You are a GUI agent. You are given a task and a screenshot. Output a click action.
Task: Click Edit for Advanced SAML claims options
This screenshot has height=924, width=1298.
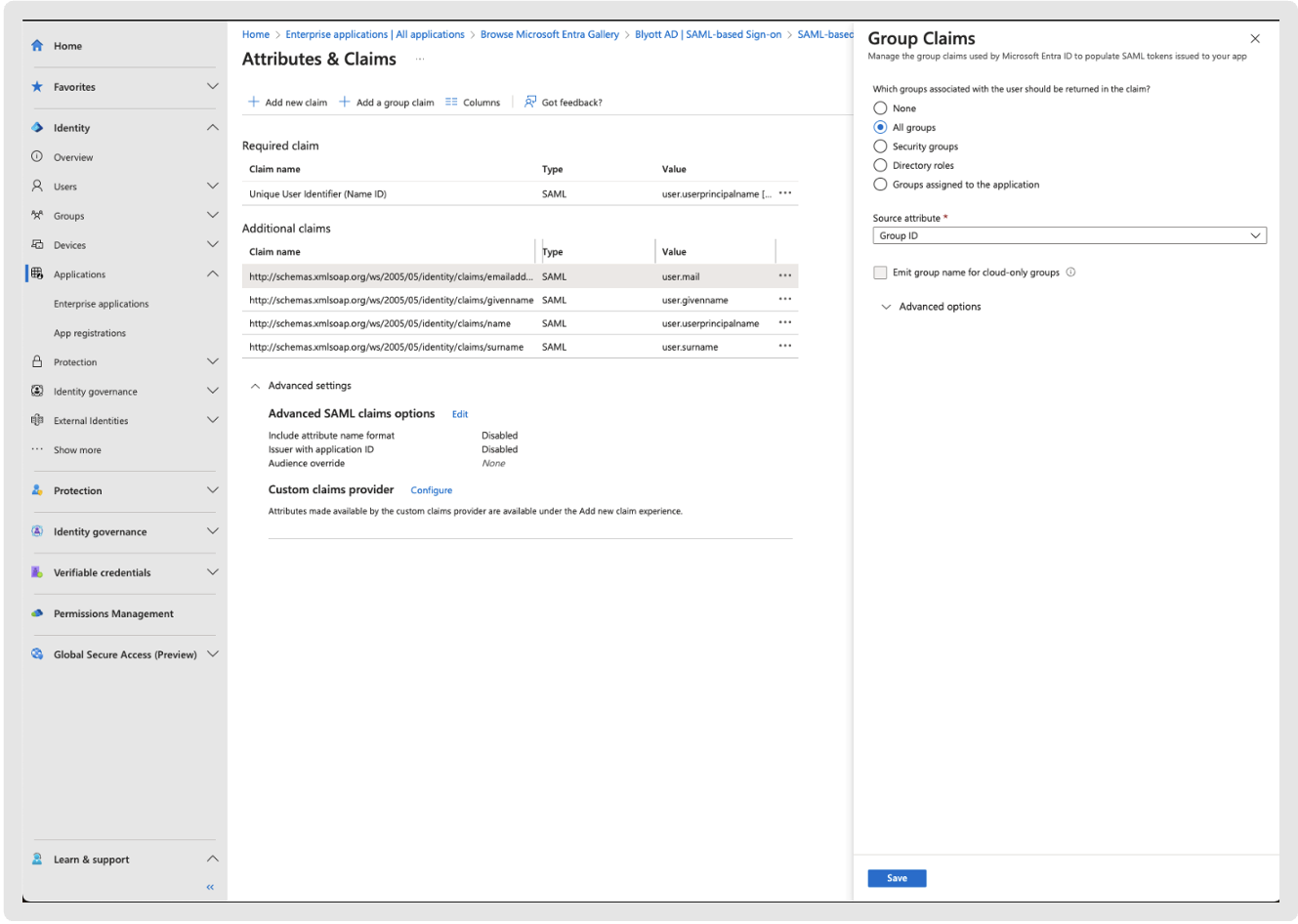[x=460, y=414]
